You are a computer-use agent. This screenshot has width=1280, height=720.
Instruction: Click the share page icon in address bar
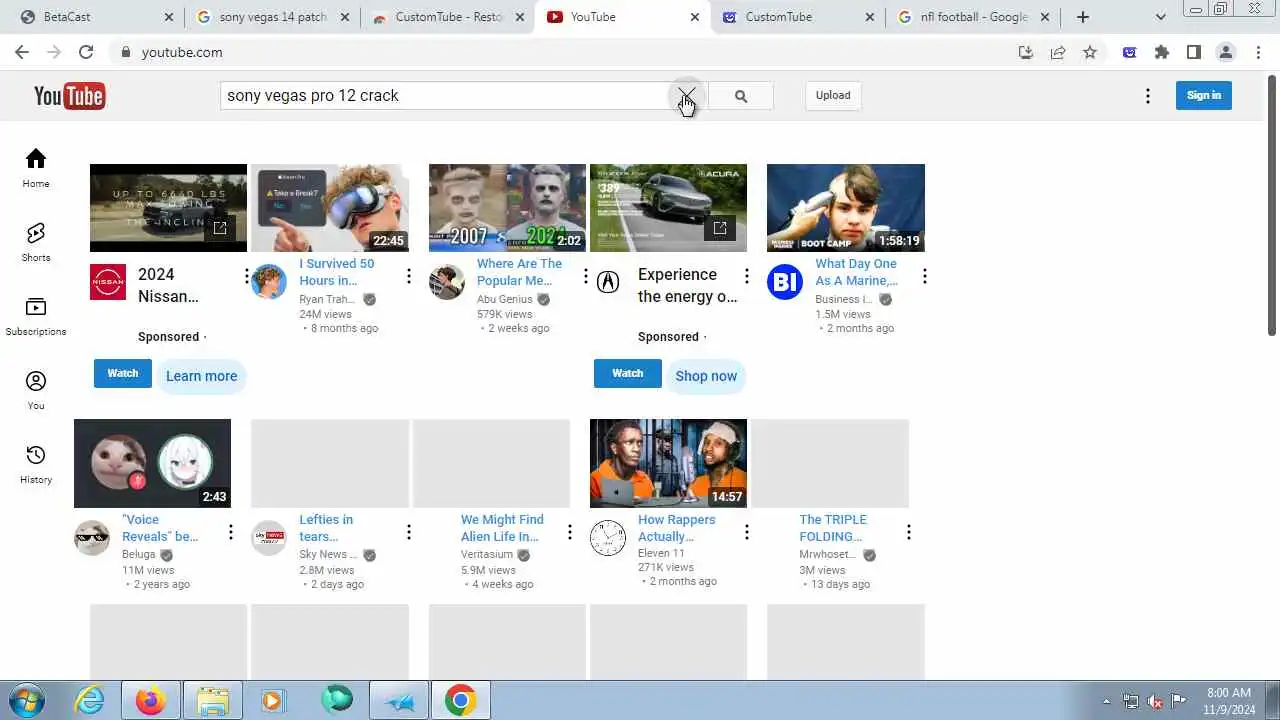[x=1058, y=52]
